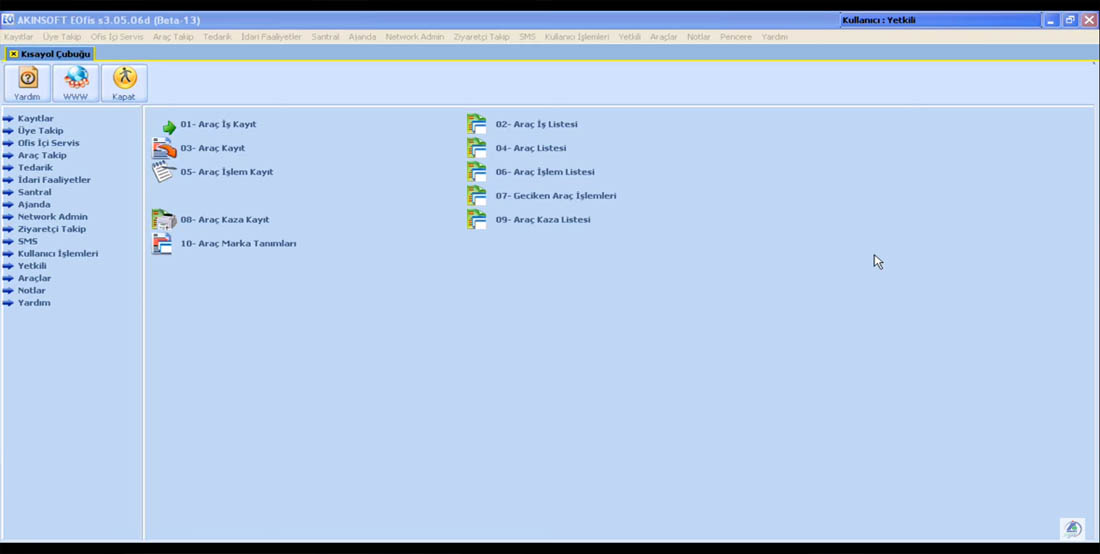Open the 03- Araç Kayıt icon
Screen dimensions: 1100x554
point(164,149)
